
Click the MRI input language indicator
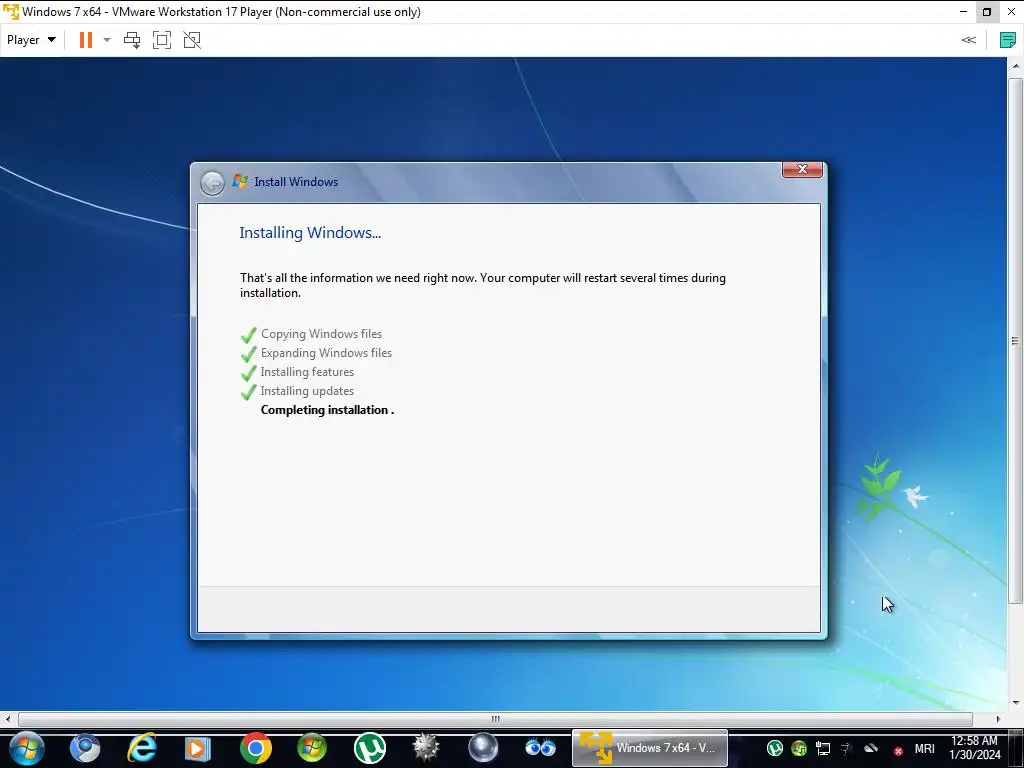925,748
